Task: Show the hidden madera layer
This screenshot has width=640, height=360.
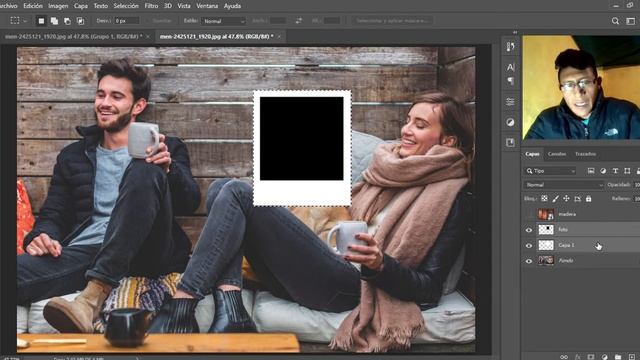Action: (529, 214)
